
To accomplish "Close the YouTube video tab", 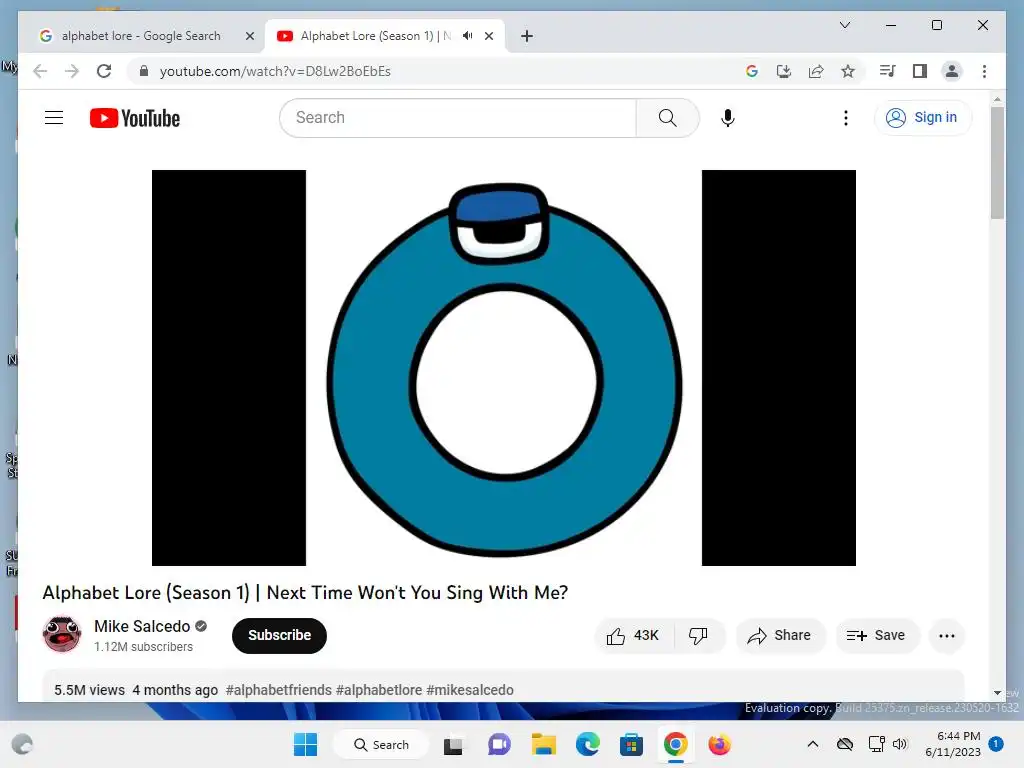I will (x=488, y=36).
